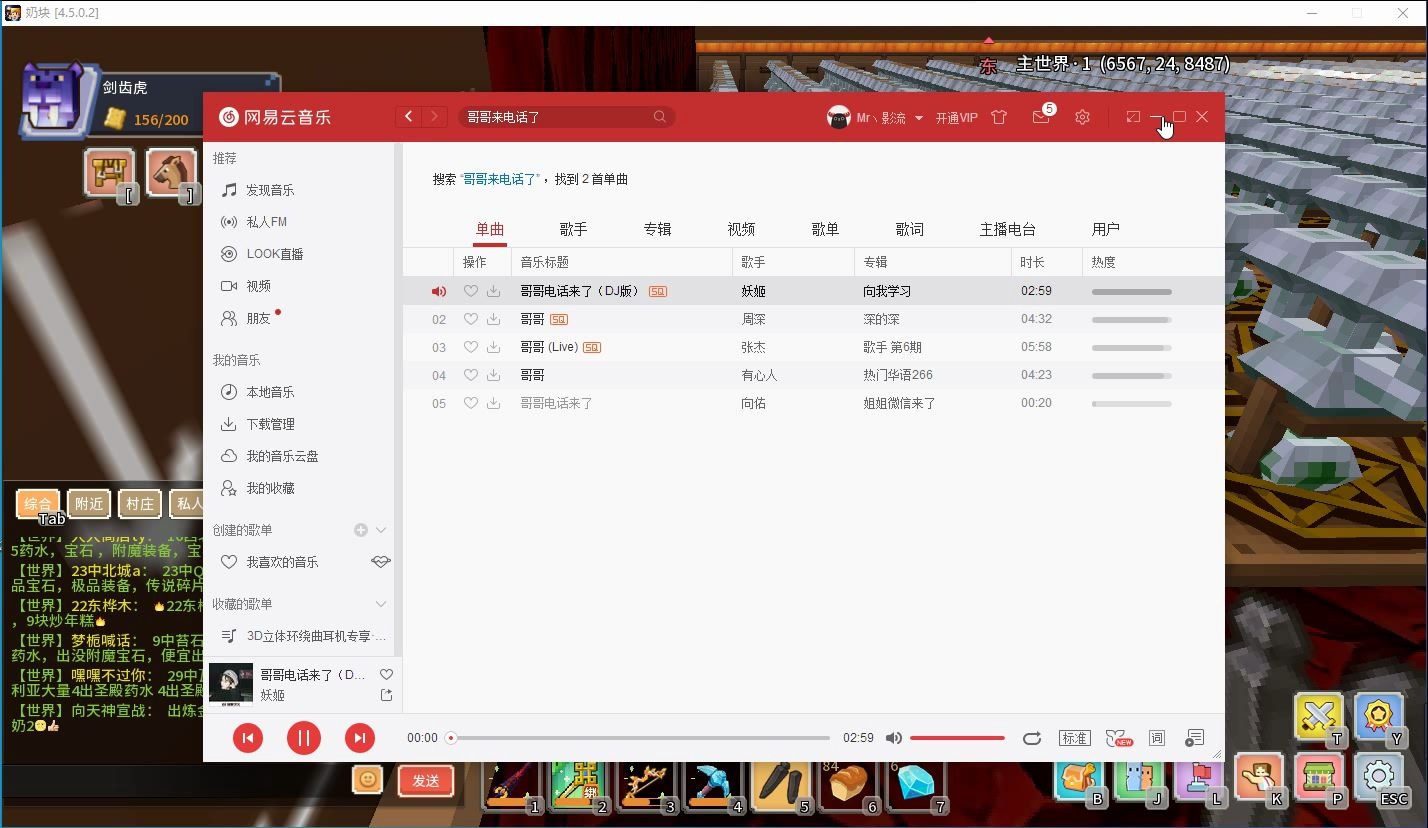Like the song 哥哥 by 有心人
Screen dimensions: 1428x828
pyautogui.click(x=471, y=375)
